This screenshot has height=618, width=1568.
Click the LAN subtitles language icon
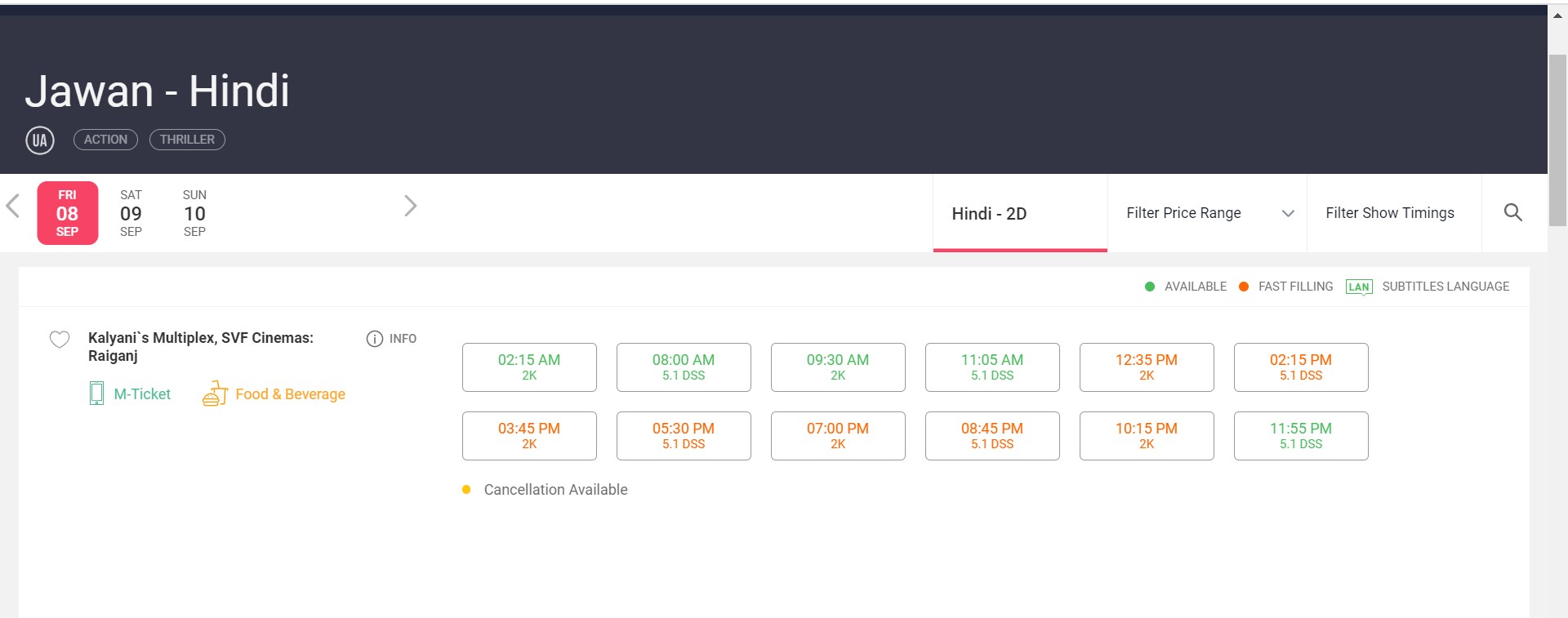(x=1359, y=287)
